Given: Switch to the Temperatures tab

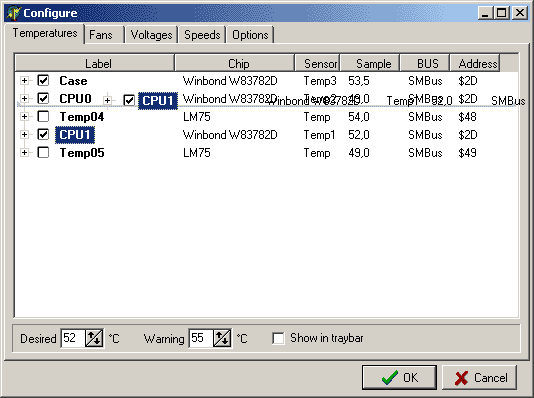Looking at the screenshot, I should tap(45, 33).
